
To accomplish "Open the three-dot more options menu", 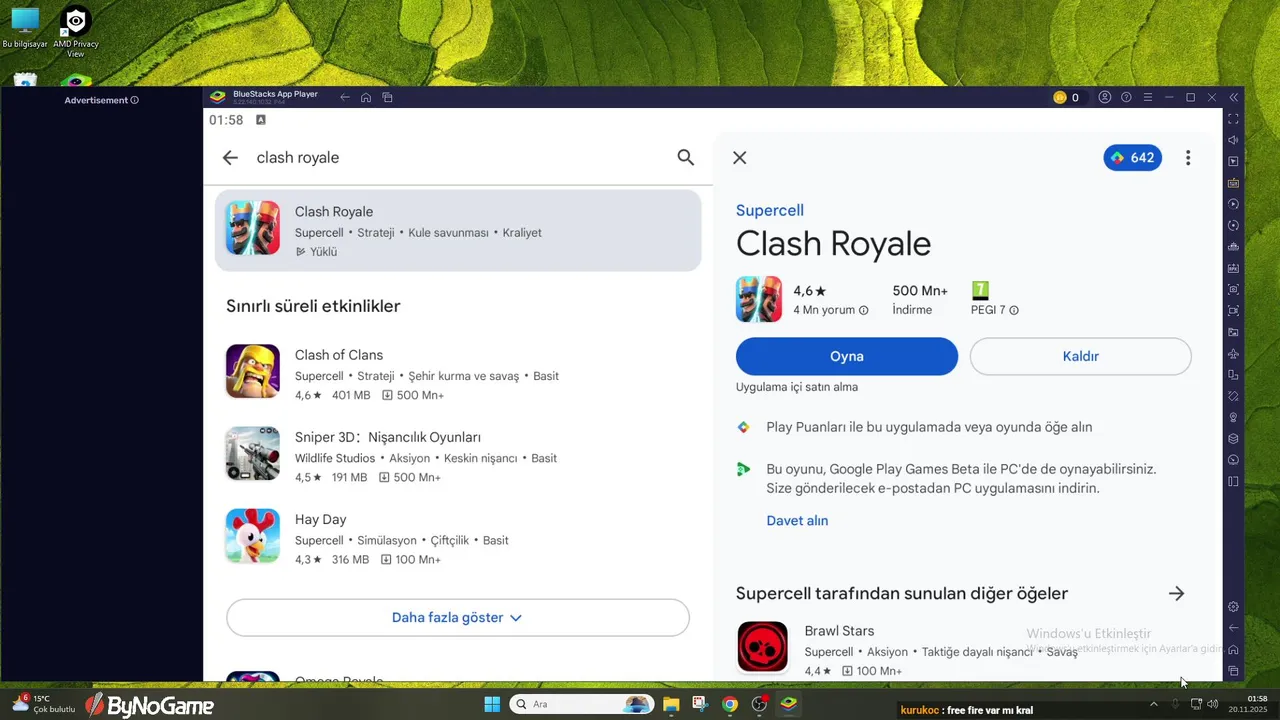I will [x=1188, y=157].
